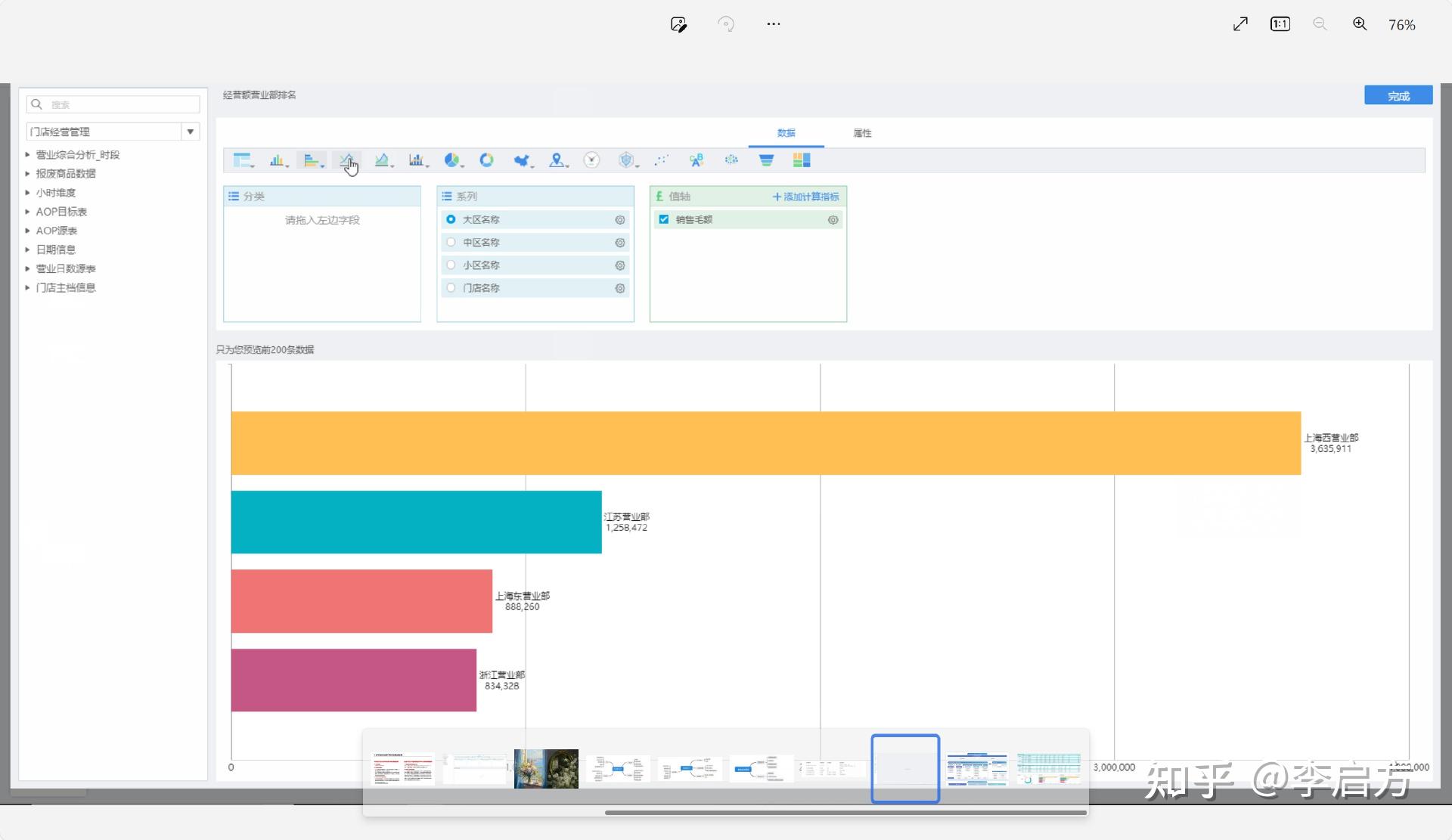Expand the 门店主档信息 tree node
The width and height of the screenshot is (1452, 840).
[x=28, y=287]
